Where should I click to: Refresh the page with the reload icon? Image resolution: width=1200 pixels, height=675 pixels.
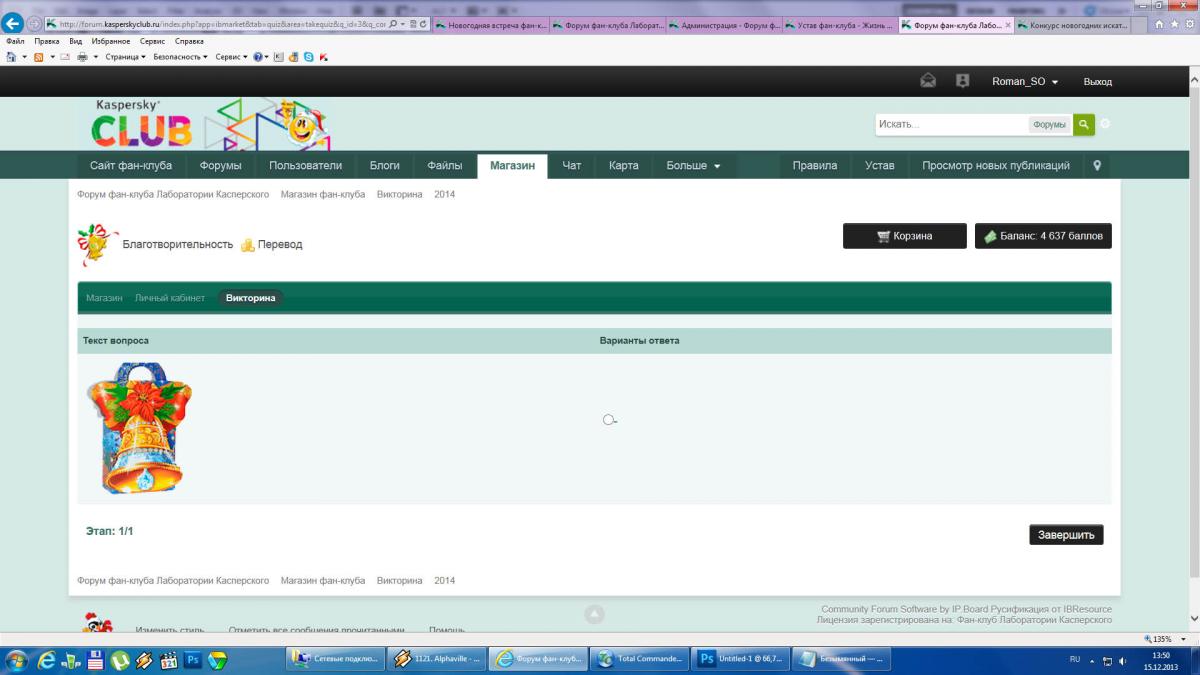pyautogui.click(x=425, y=23)
